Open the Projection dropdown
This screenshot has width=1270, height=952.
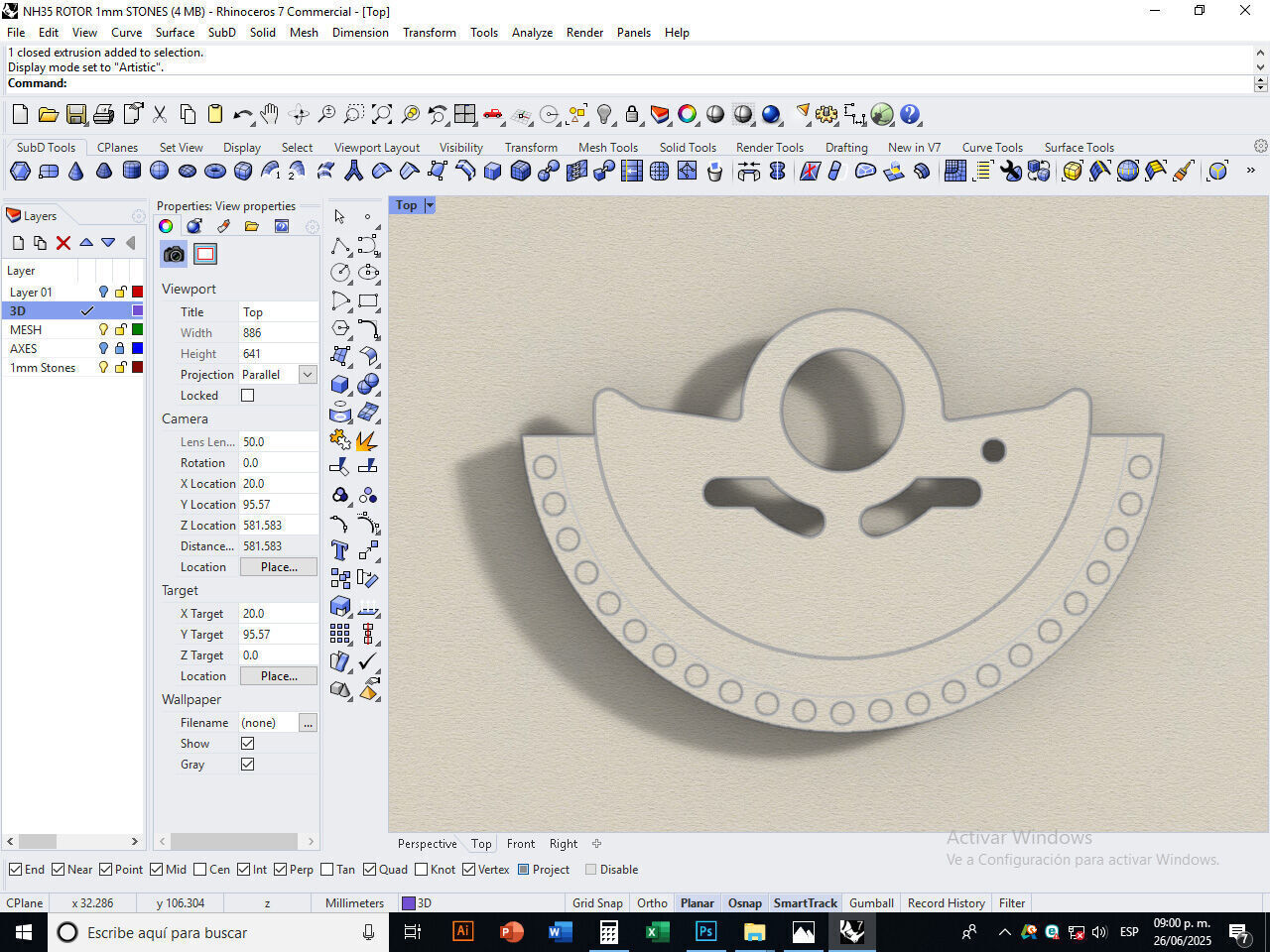click(308, 375)
